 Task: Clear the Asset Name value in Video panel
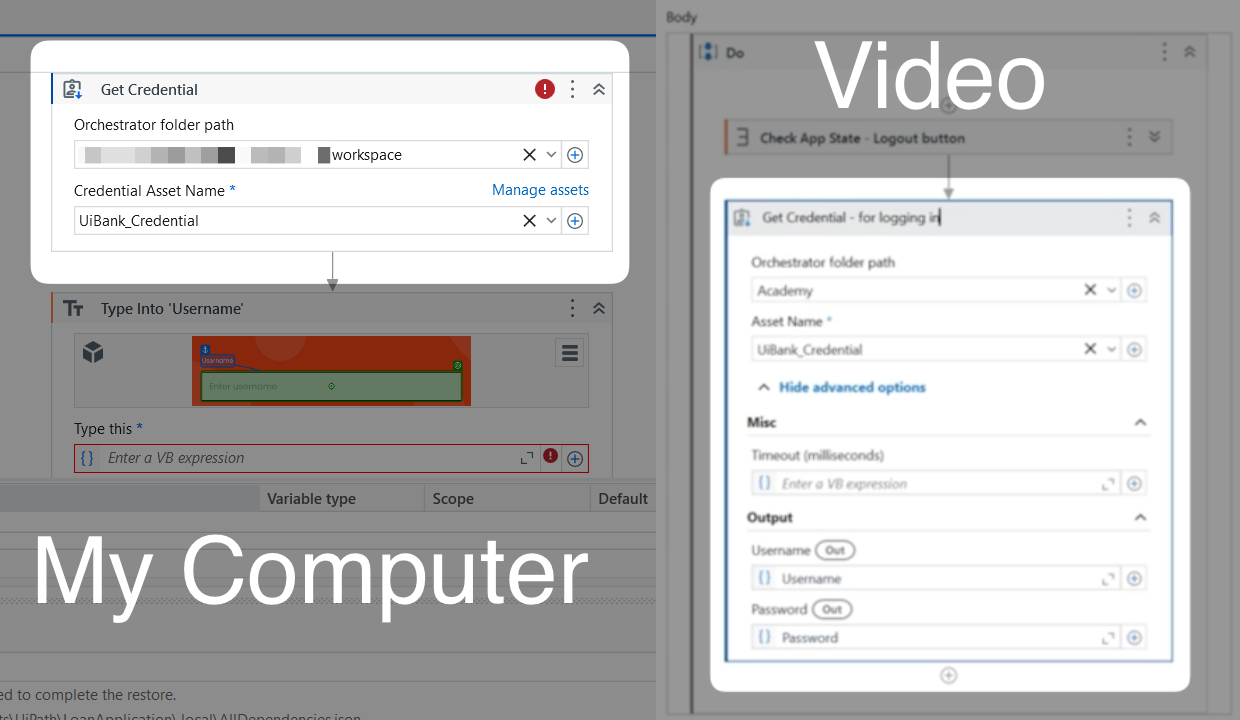1090,349
